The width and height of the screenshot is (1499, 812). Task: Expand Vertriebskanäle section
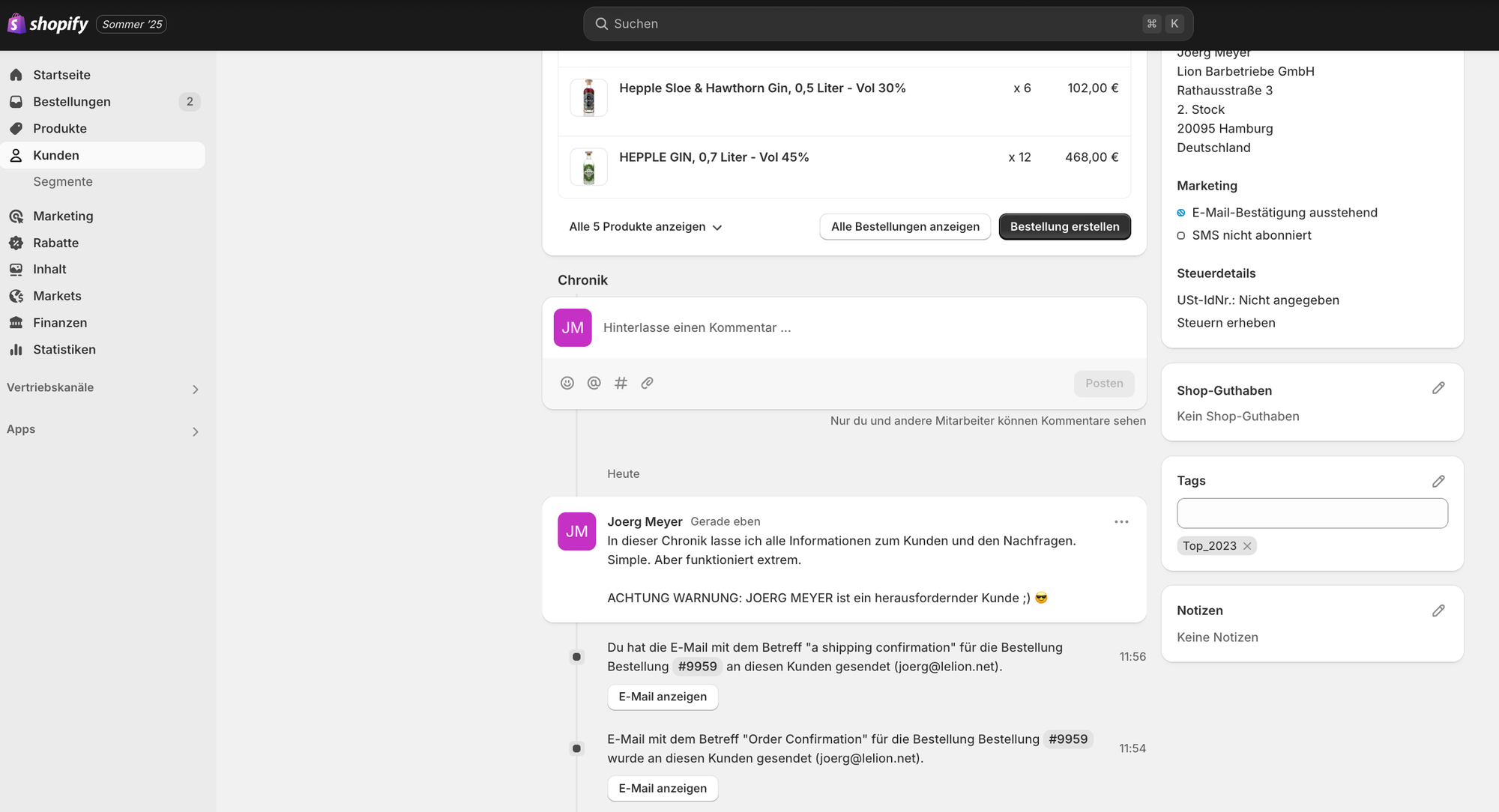pyautogui.click(x=195, y=389)
